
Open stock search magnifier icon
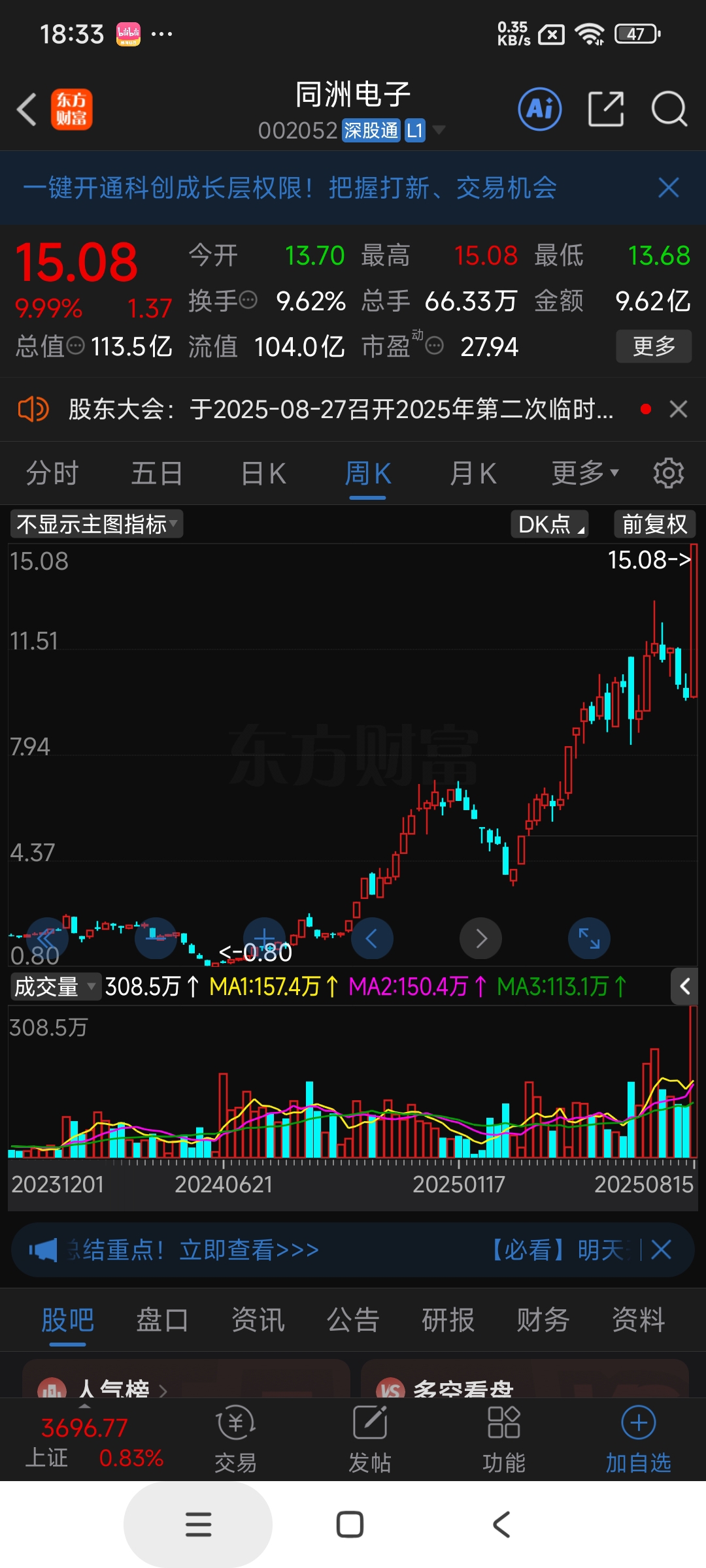(669, 109)
